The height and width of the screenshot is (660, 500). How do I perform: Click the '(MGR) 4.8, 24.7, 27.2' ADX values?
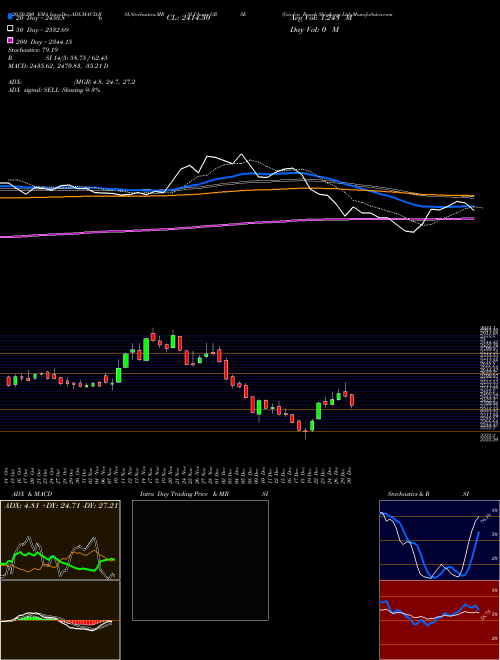pos(104,82)
